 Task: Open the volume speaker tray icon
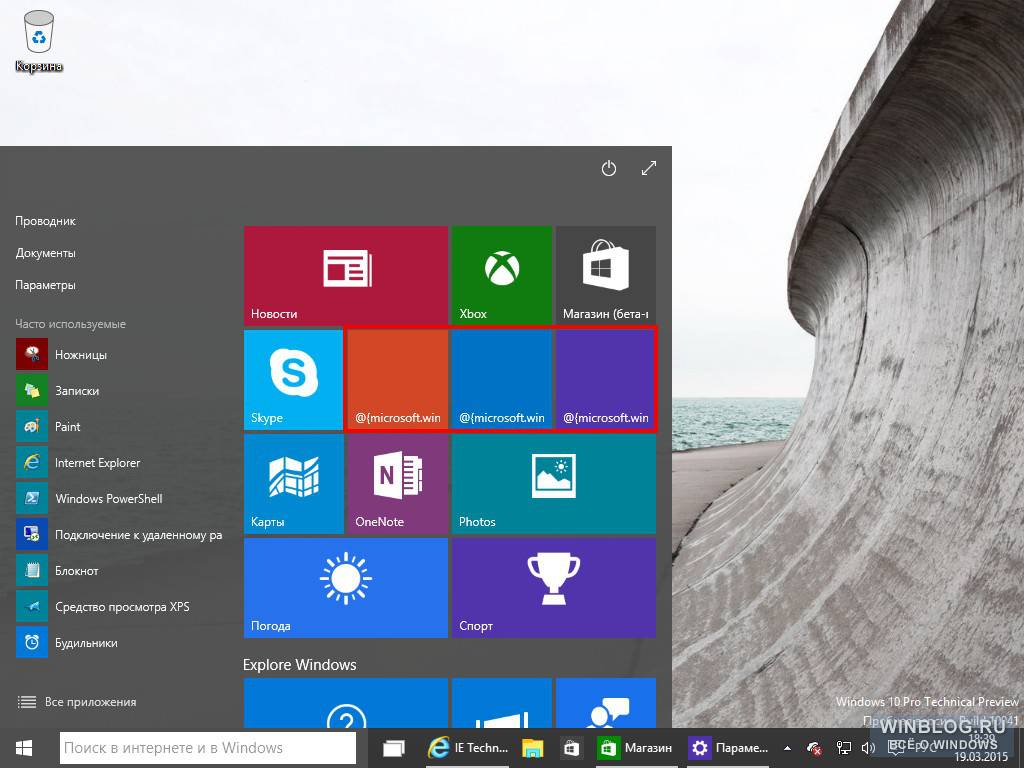(x=868, y=748)
